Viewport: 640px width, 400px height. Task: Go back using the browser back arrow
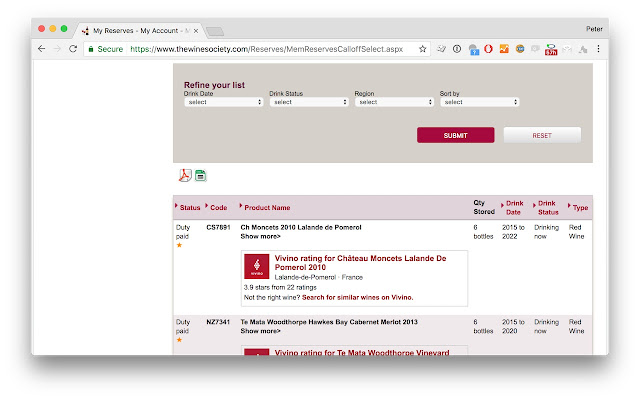[41, 49]
